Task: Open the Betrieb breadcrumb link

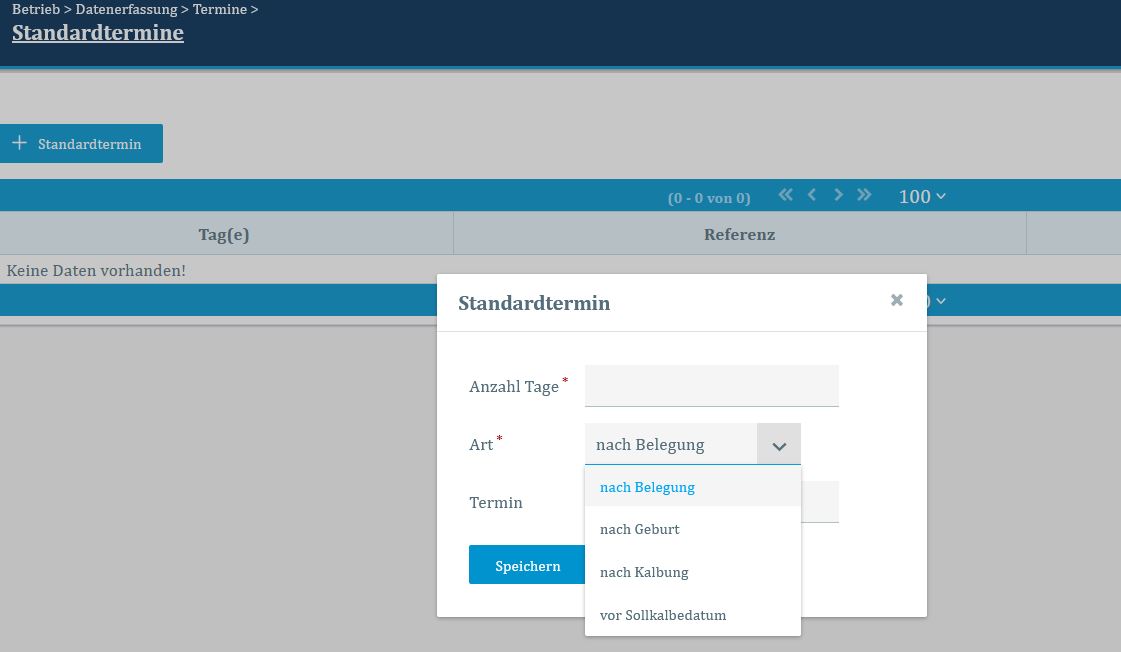Action: [35, 10]
